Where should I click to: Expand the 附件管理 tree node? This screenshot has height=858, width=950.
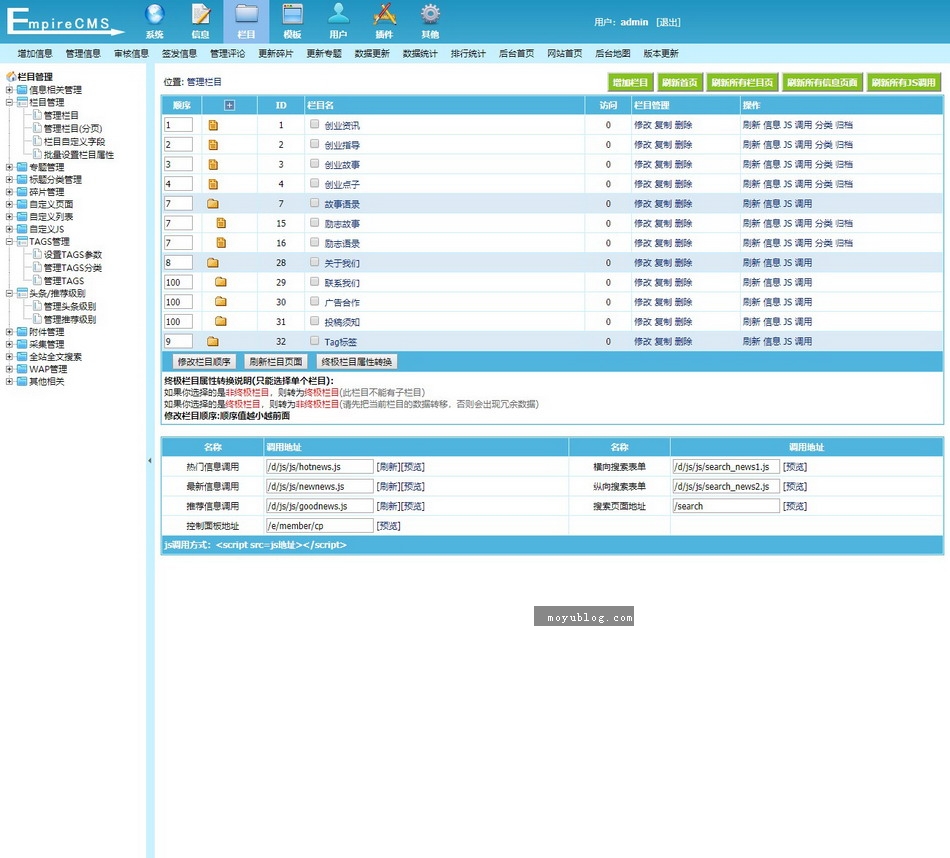[x=9, y=332]
